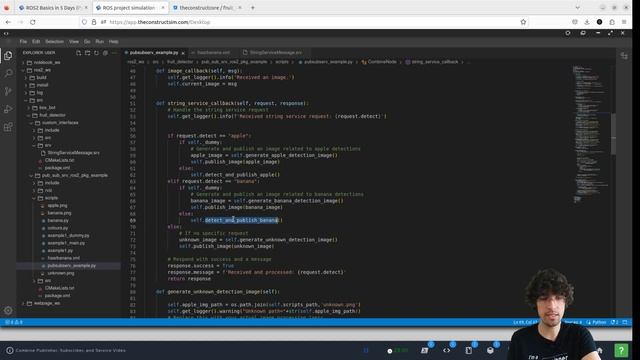Open the Edit menu
640x360 pixels.
pos(36,42)
